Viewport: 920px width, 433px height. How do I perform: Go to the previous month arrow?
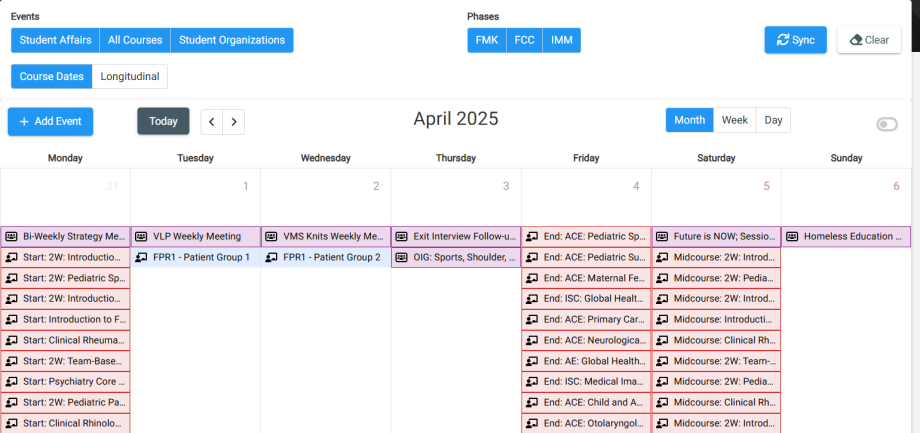212,122
